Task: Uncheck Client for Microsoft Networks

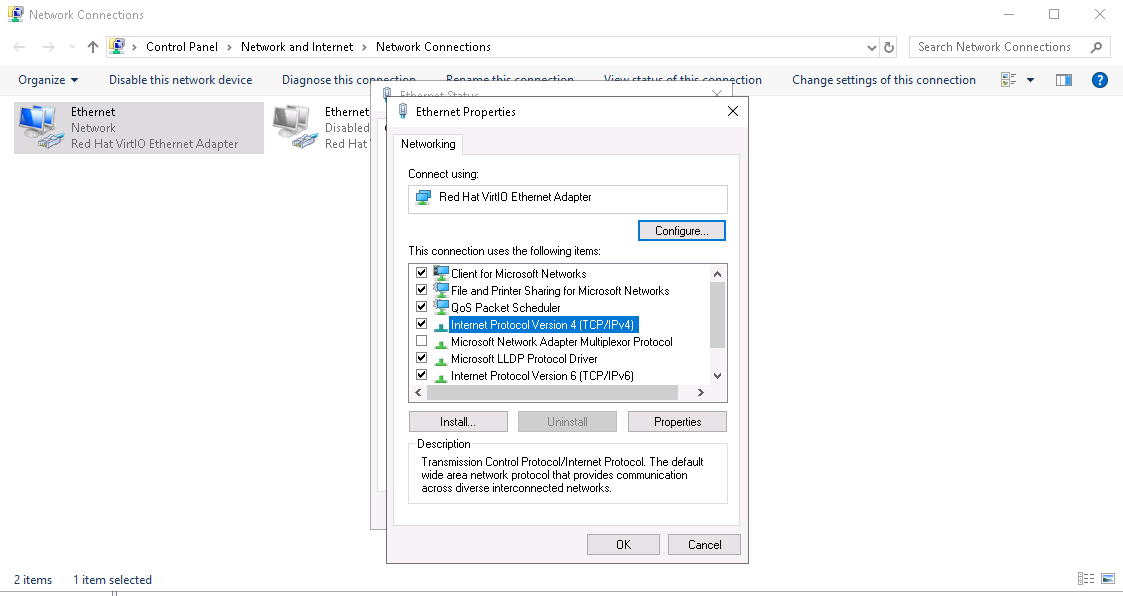Action: 421,273
